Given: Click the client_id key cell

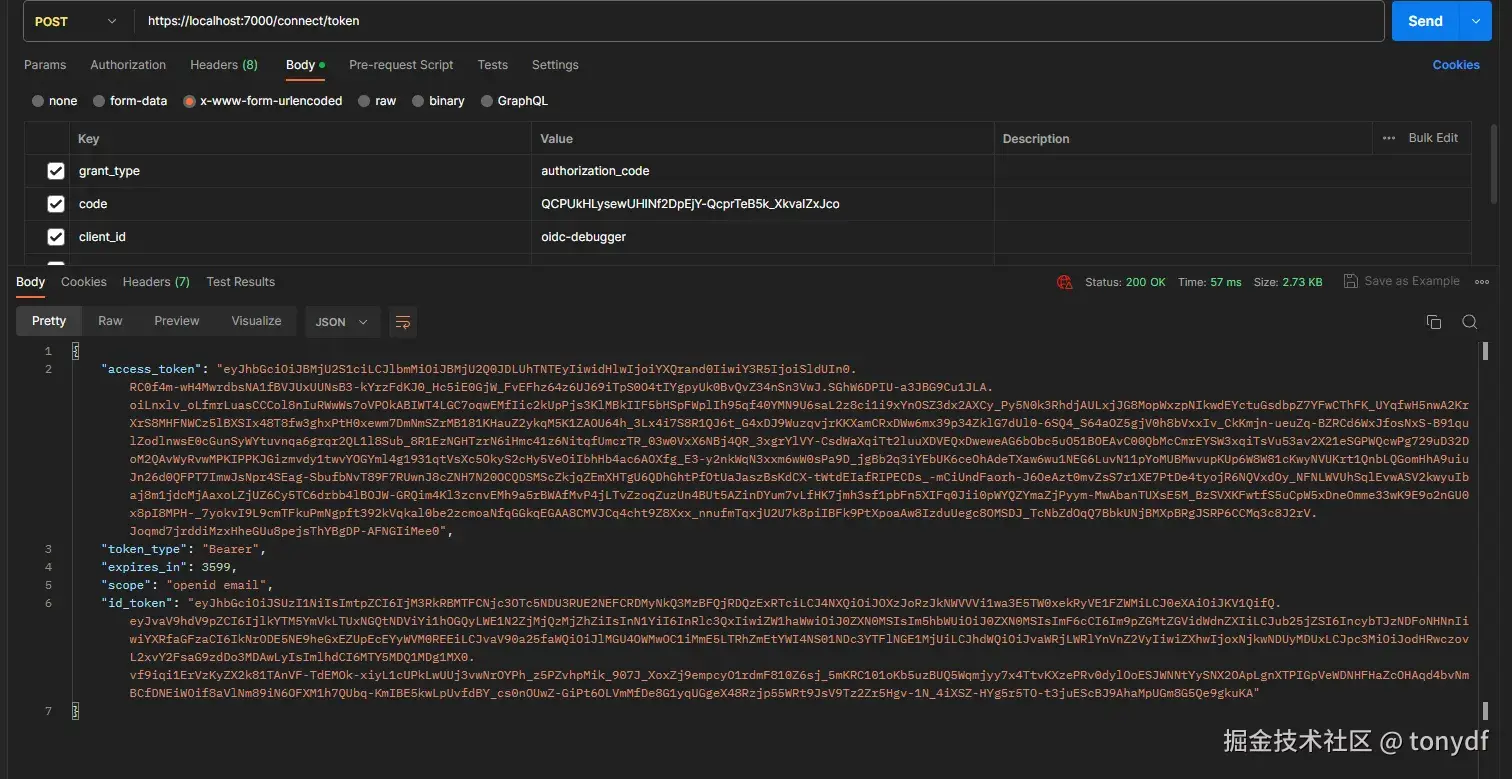Looking at the screenshot, I should pyautogui.click(x=300, y=237).
